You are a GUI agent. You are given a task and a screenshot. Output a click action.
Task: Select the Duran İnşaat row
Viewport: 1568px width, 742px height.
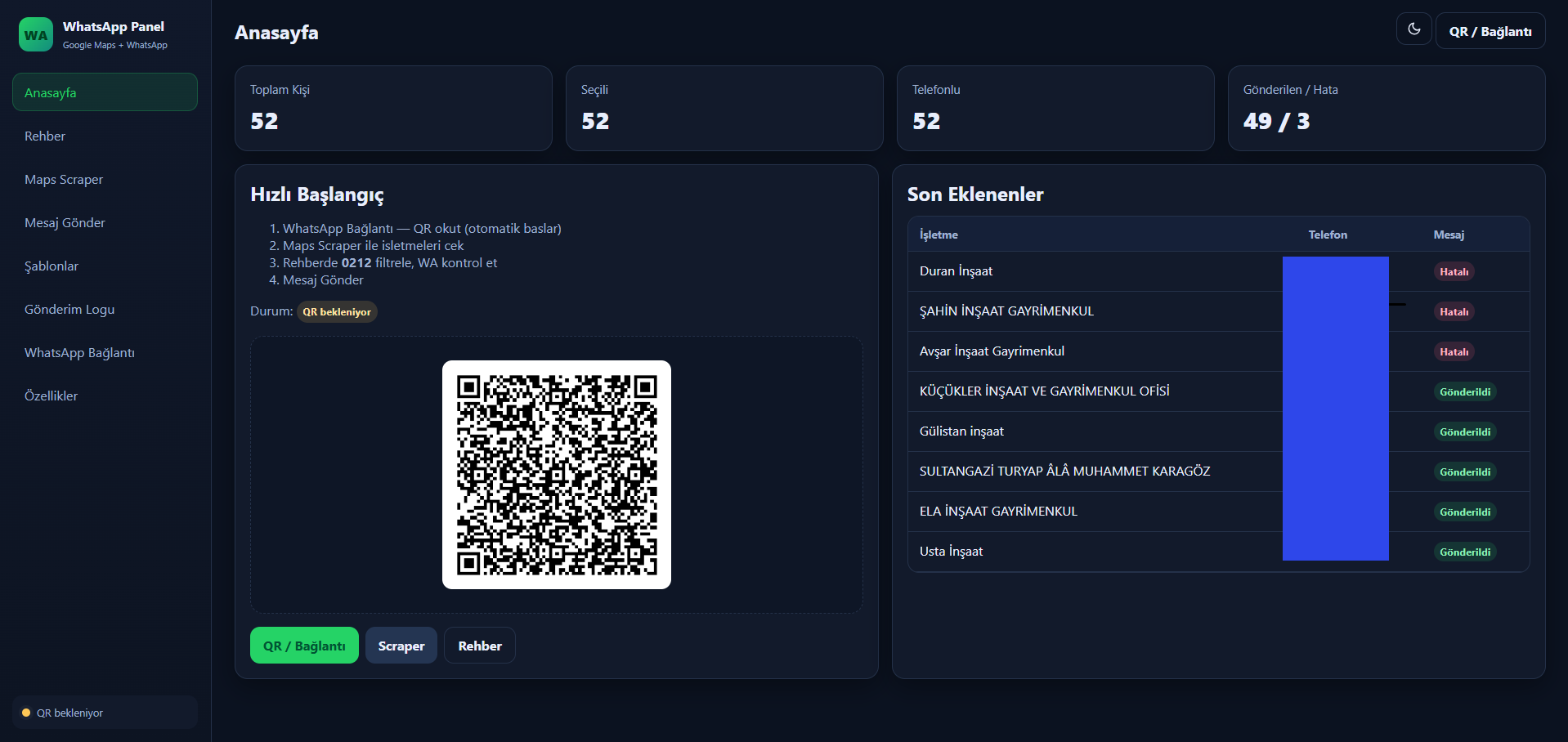(x=1218, y=271)
